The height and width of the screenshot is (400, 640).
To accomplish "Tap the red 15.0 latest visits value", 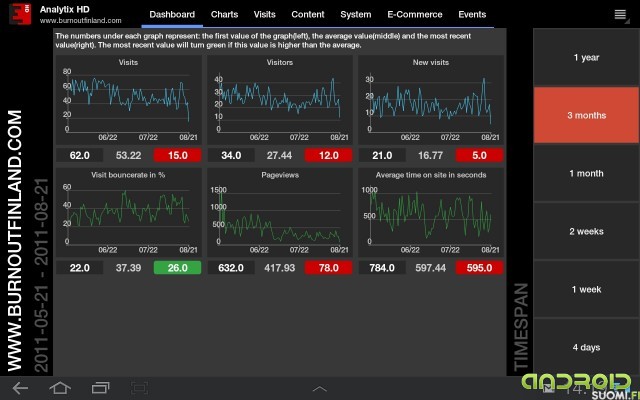I will (x=178, y=155).
